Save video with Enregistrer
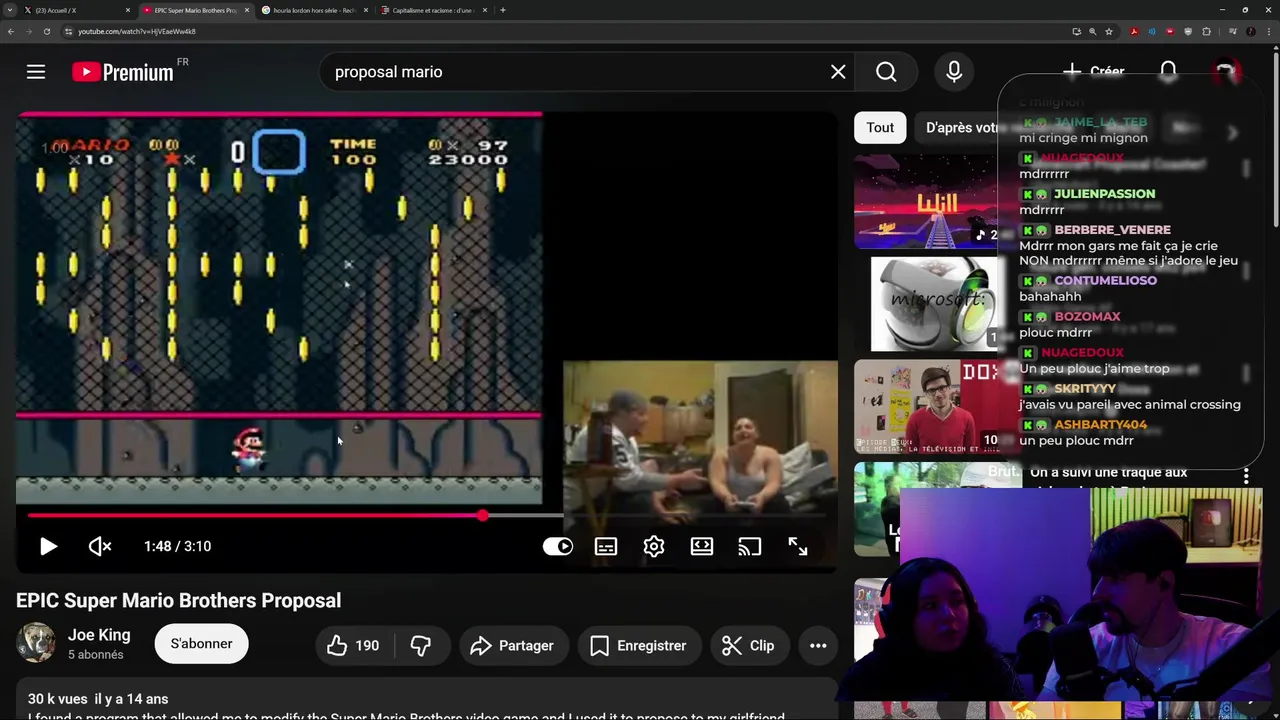Viewport: 1280px width, 720px height. [638, 646]
